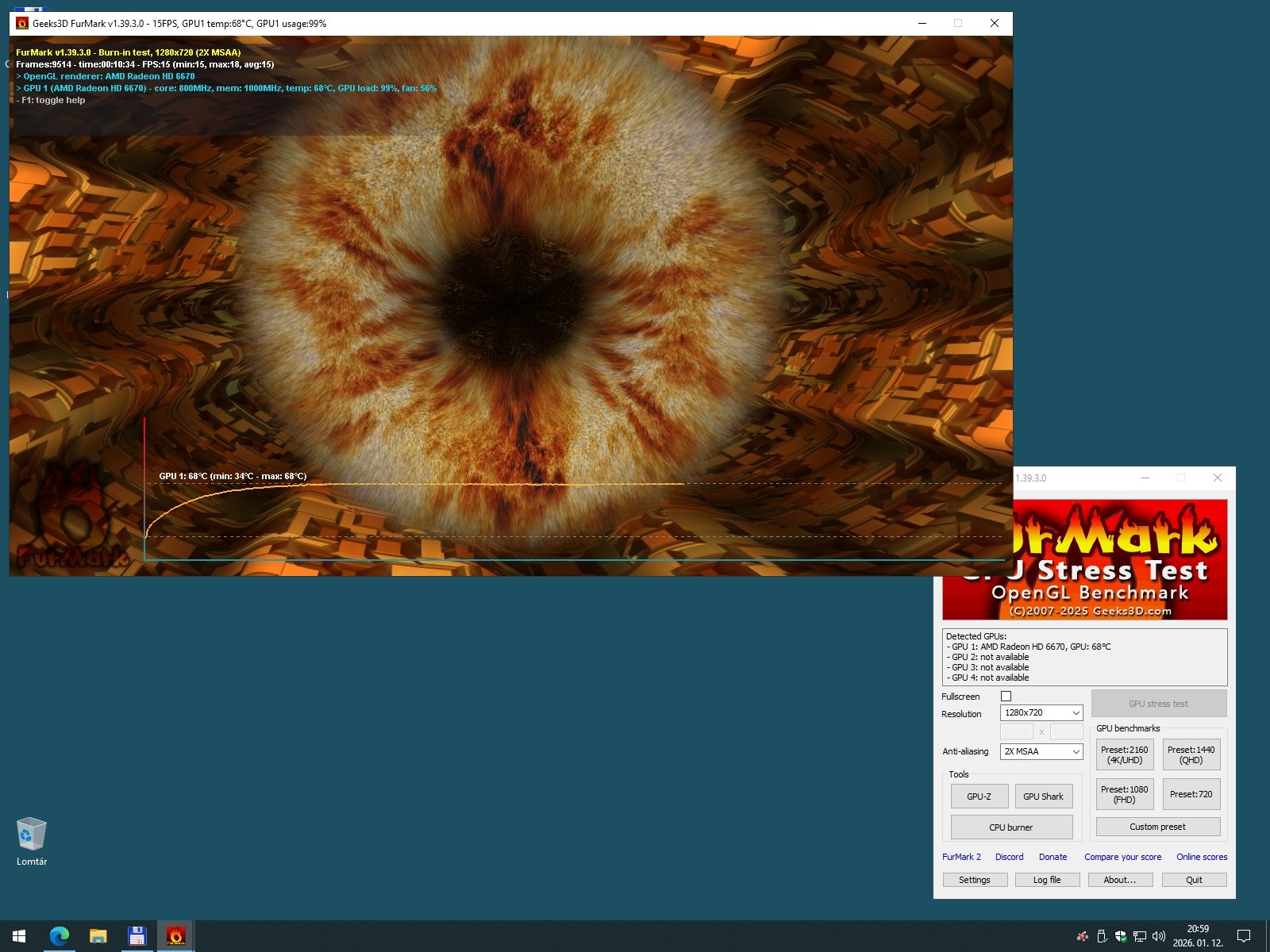The width and height of the screenshot is (1270, 952).
Task: Click the Custom preset button
Action: pyautogui.click(x=1158, y=827)
